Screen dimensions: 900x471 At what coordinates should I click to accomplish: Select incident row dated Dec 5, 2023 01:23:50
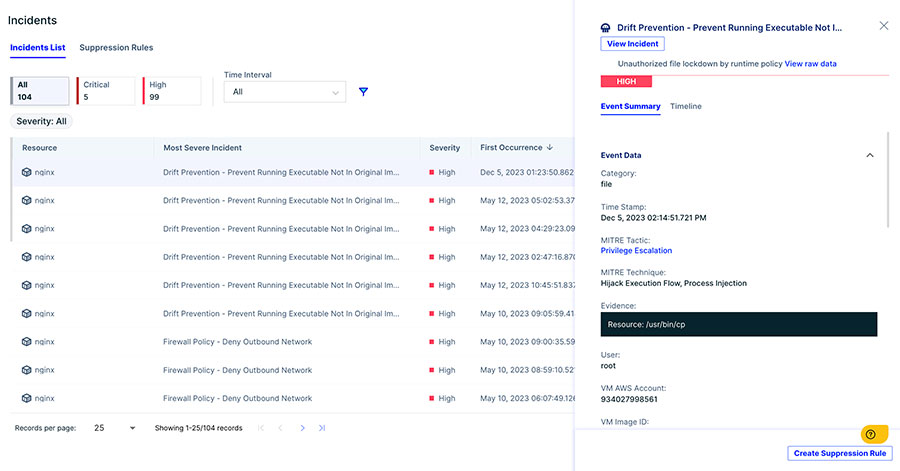[293, 172]
